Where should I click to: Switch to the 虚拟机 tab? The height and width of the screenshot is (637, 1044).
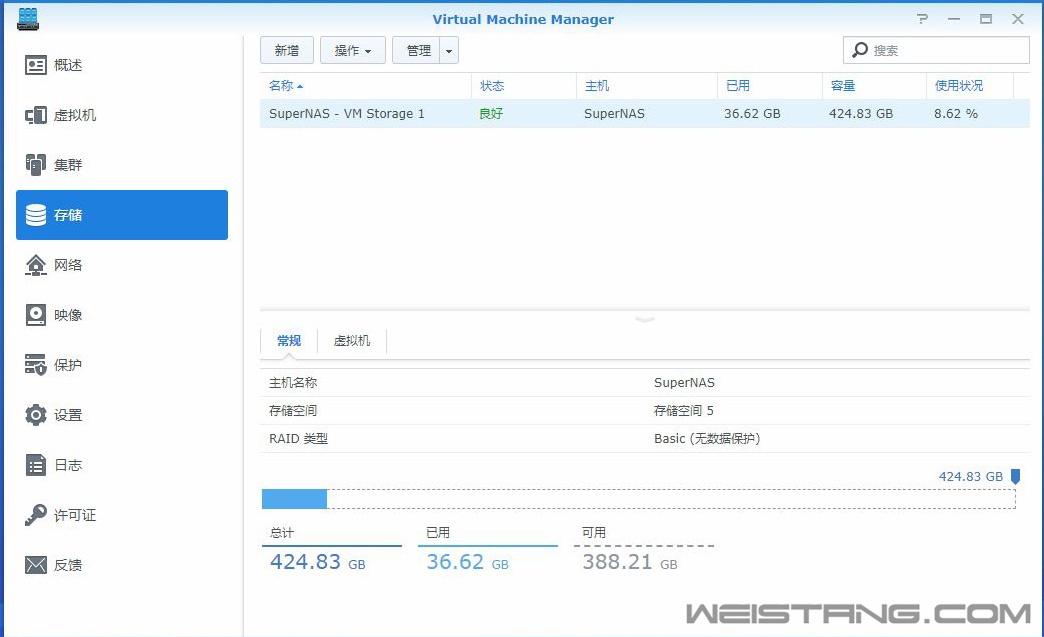click(x=352, y=340)
